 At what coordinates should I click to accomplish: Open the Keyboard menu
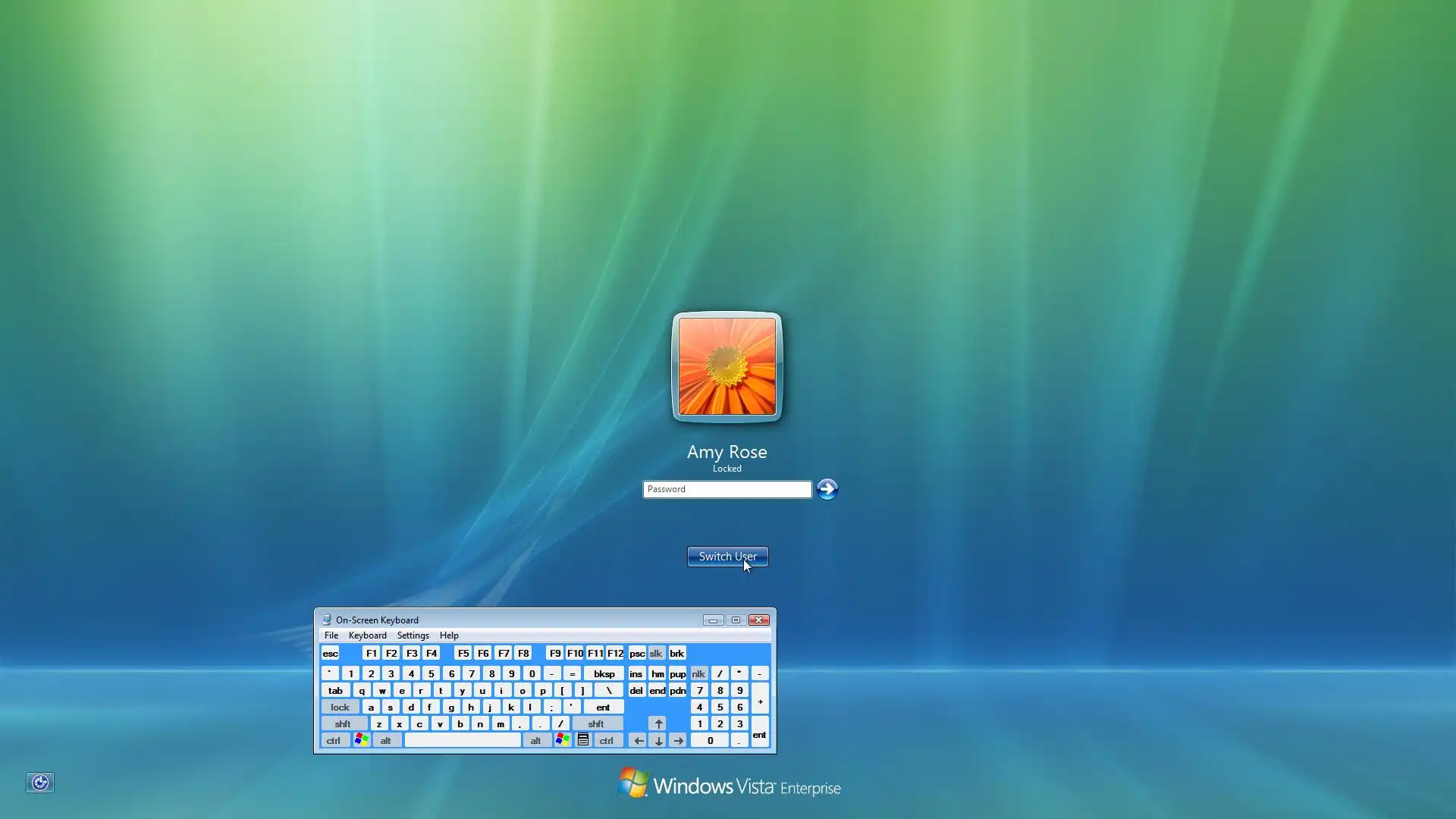point(367,635)
